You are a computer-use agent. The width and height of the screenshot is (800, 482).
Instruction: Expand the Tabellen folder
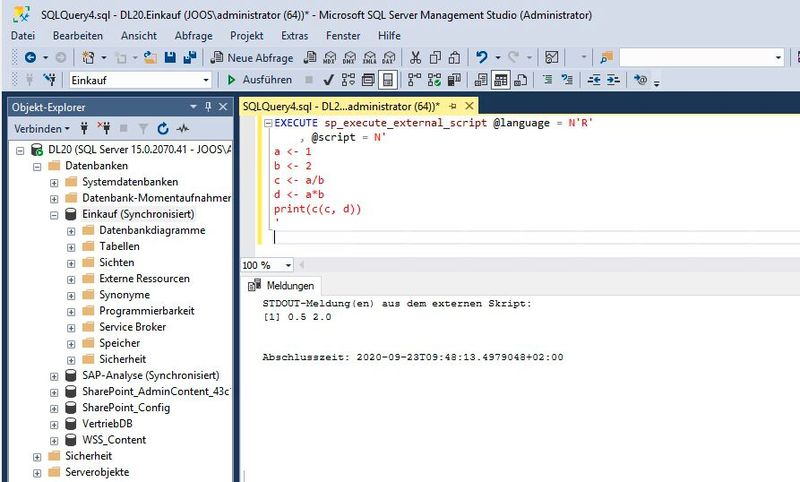click(71, 247)
